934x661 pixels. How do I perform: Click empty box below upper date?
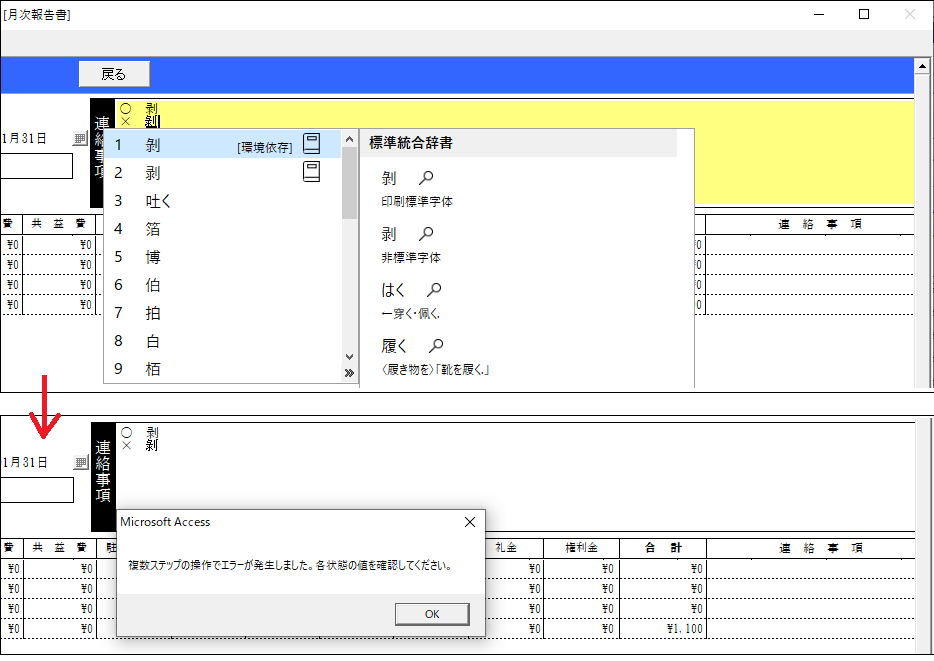(36, 166)
